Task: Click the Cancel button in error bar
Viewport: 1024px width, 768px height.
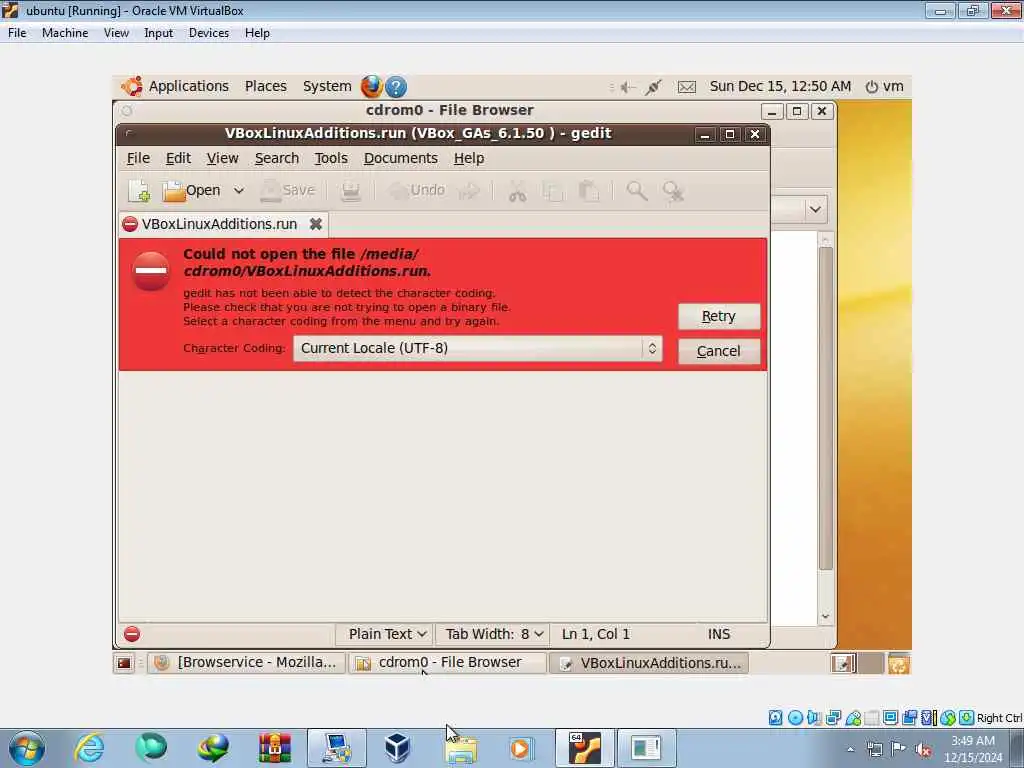Action: tap(718, 351)
